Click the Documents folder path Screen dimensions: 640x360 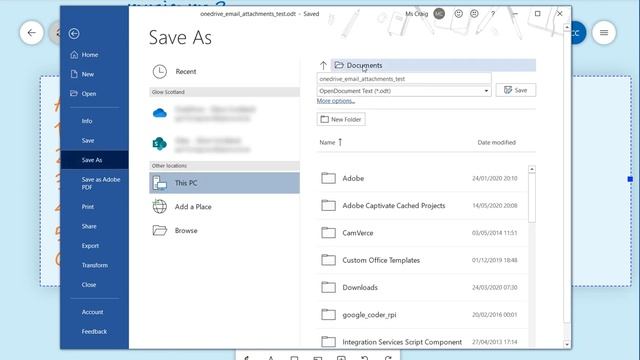(x=433, y=65)
